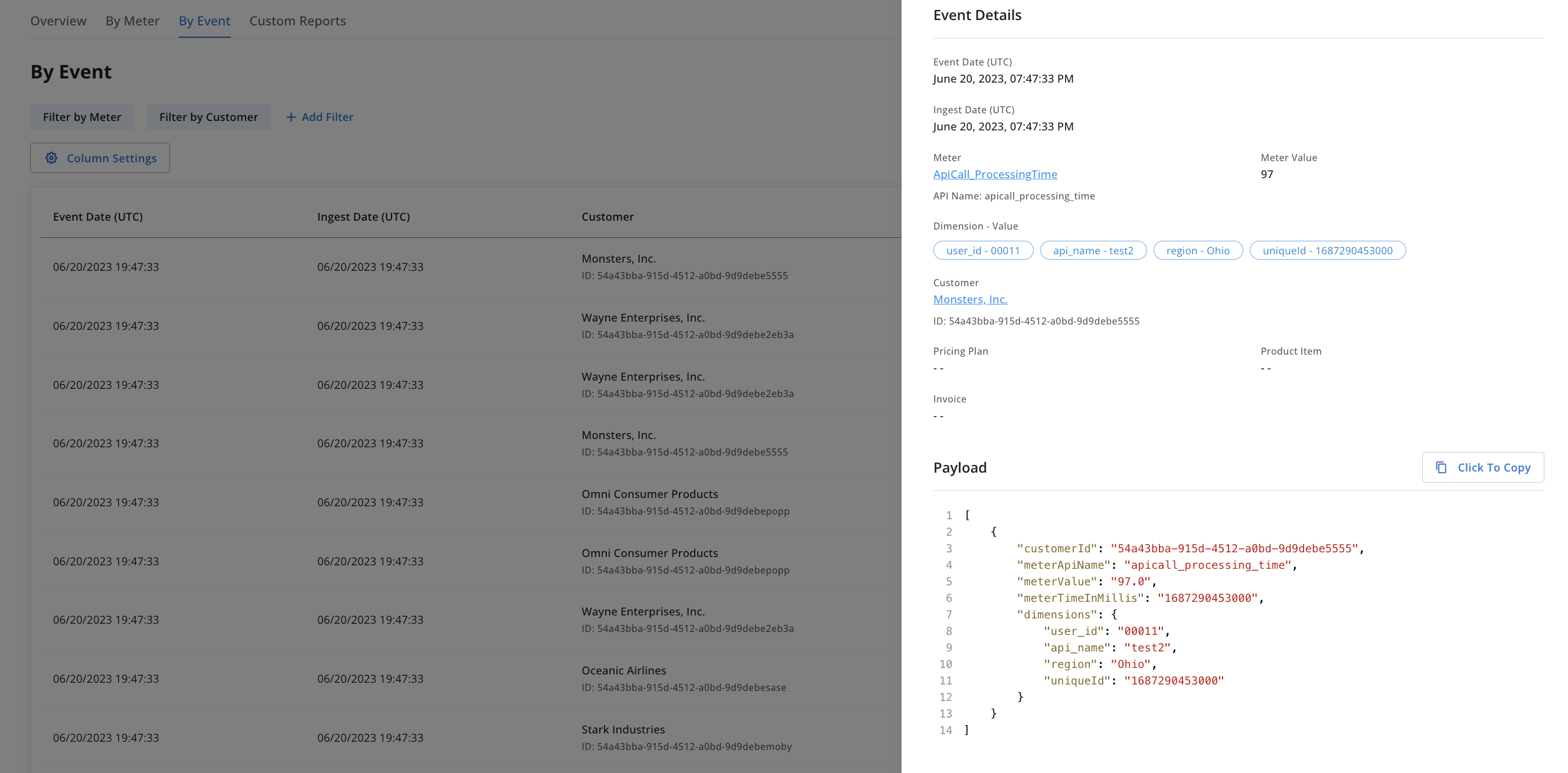Open the Monsters, Inc. customer link

[969, 299]
